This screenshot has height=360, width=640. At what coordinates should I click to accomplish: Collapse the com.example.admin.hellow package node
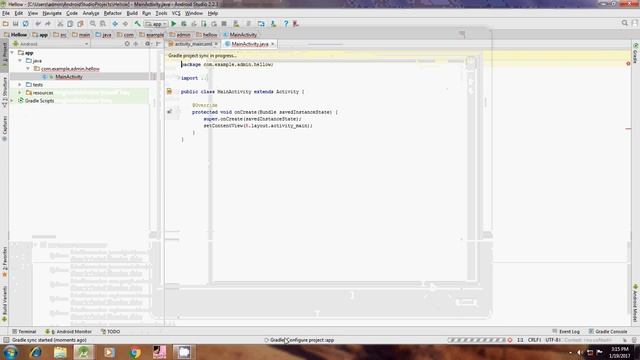point(28,69)
